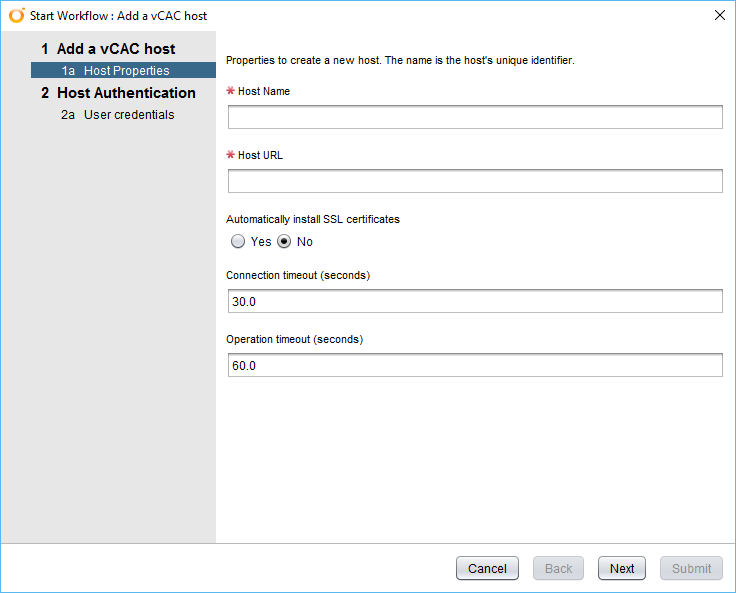Click the red asterisk beside Host URL
Viewport: 736px width, 593px height.
231,155
